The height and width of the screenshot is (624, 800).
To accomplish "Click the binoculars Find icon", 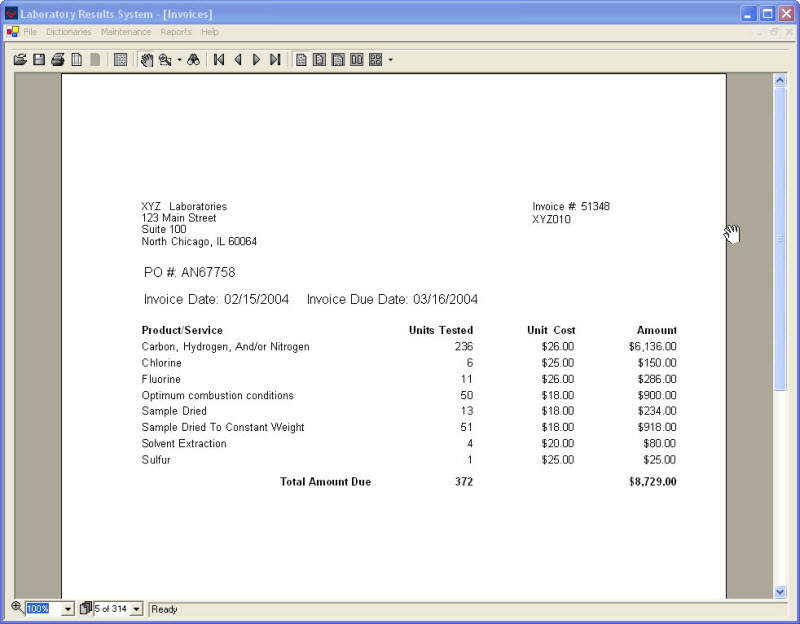I will pyautogui.click(x=194, y=60).
